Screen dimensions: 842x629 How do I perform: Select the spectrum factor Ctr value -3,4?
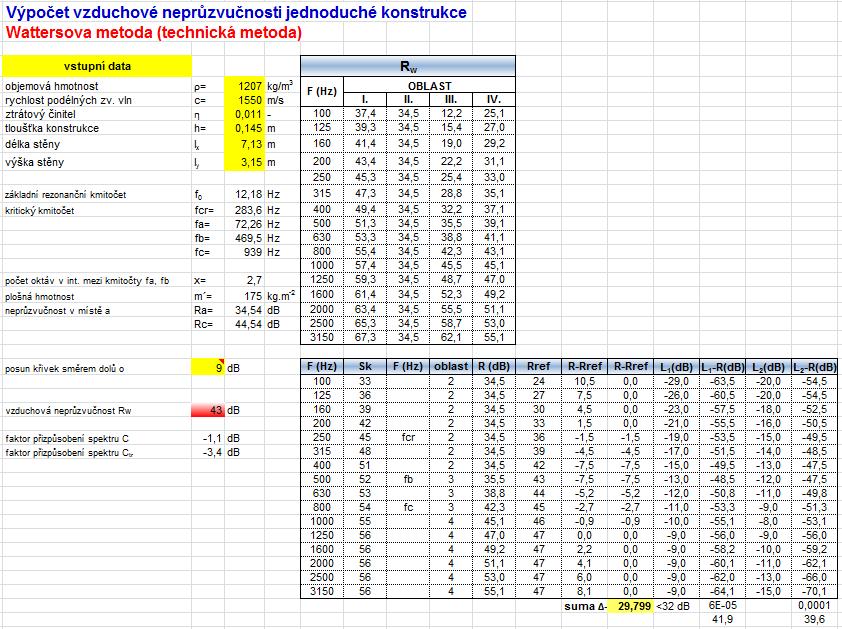click(212, 452)
